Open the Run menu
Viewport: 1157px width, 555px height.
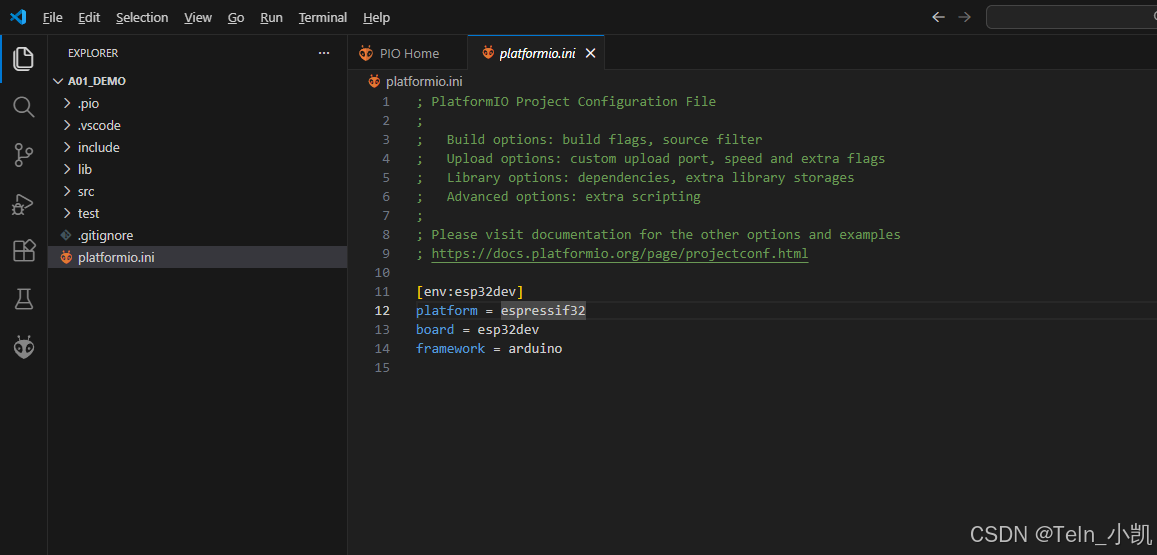[272, 18]
